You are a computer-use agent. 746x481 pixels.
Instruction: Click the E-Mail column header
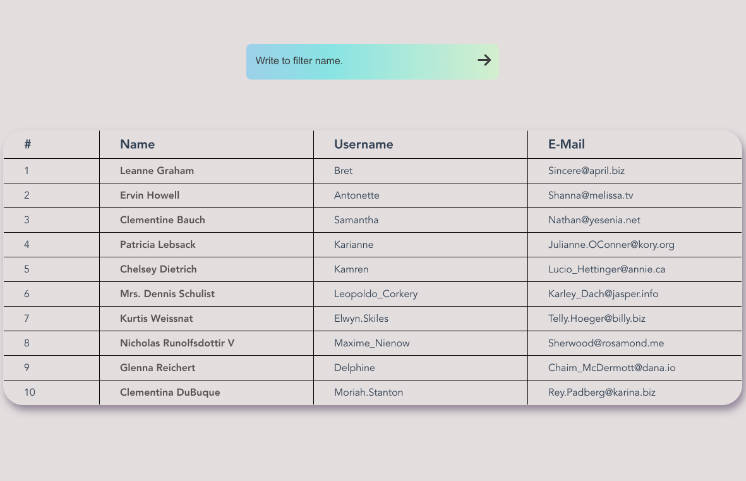coord(566,144)
